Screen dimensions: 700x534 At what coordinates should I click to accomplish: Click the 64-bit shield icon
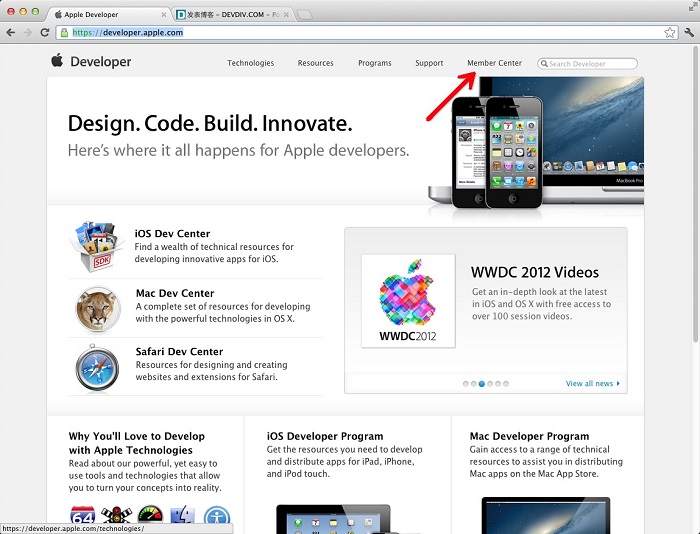[x=83, y=515]
